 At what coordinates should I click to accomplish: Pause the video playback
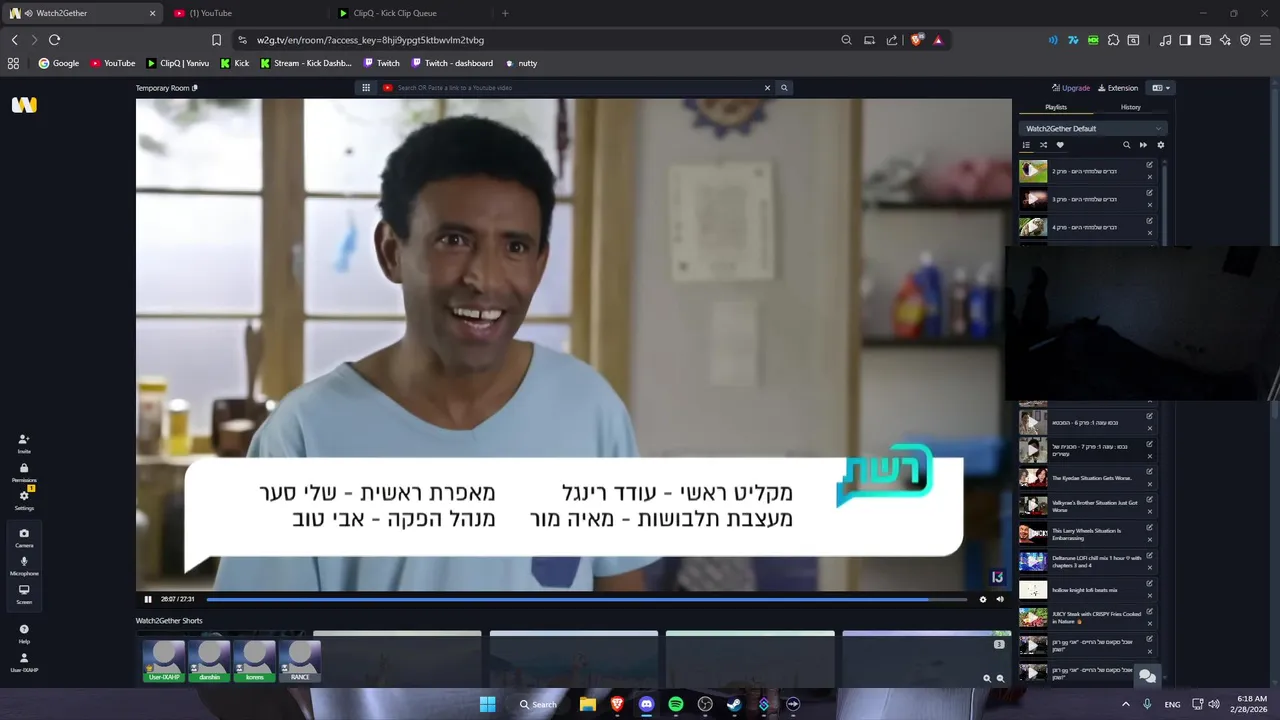148,599
